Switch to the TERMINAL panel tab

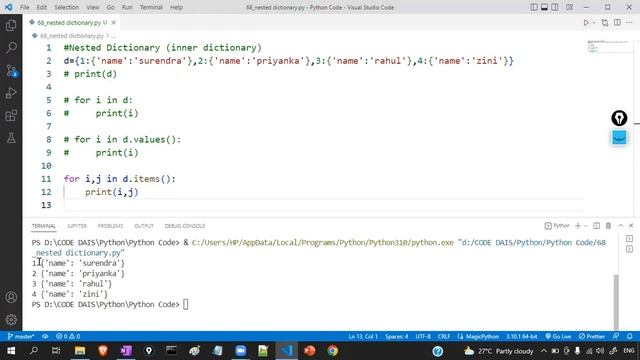44,226
